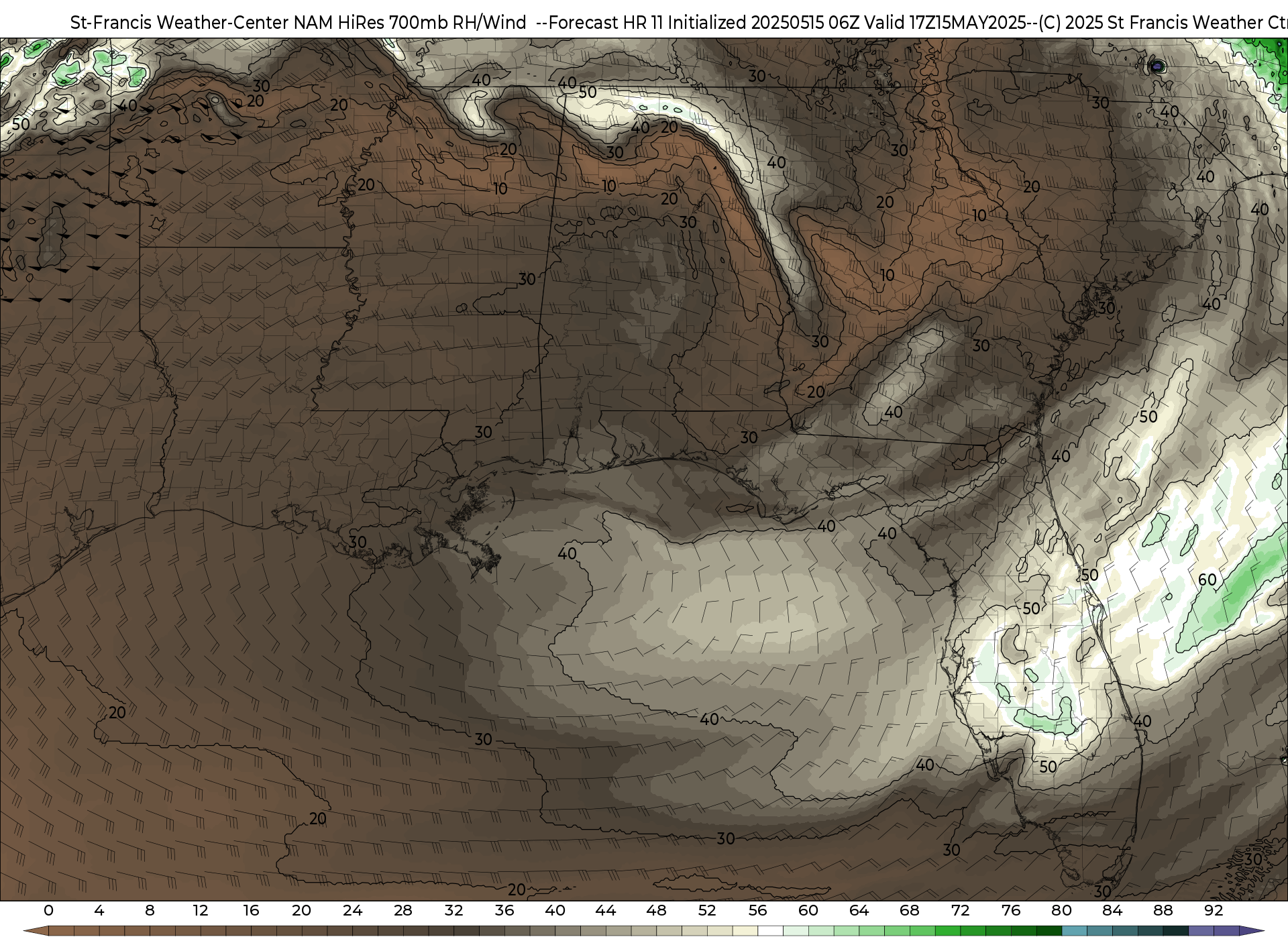Click the colorbar label "88"
Image resolution: width=1288 pixels, height=939 pixels.
[1163, 911]
